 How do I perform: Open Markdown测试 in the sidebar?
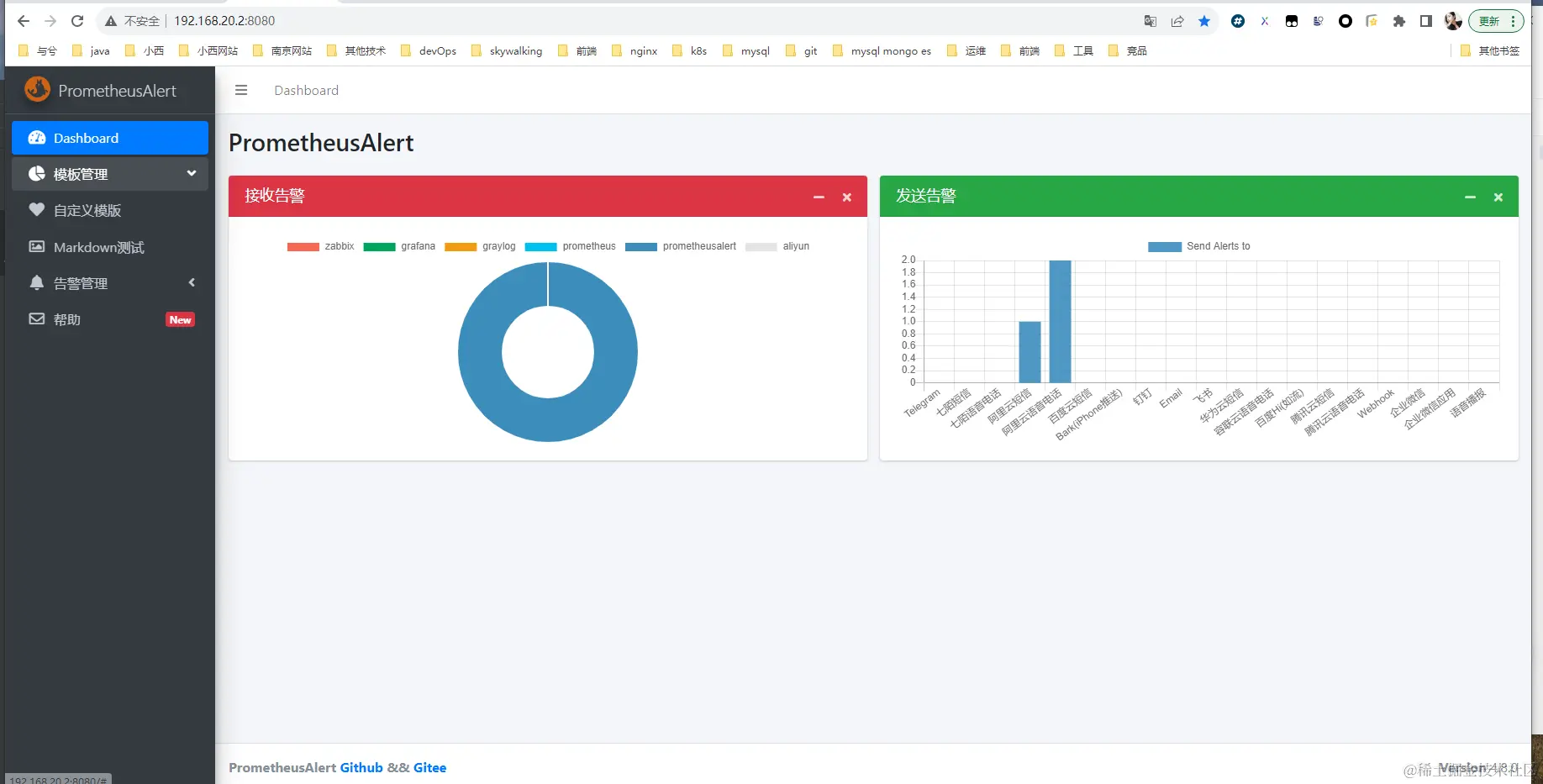(x=110, y=247)
